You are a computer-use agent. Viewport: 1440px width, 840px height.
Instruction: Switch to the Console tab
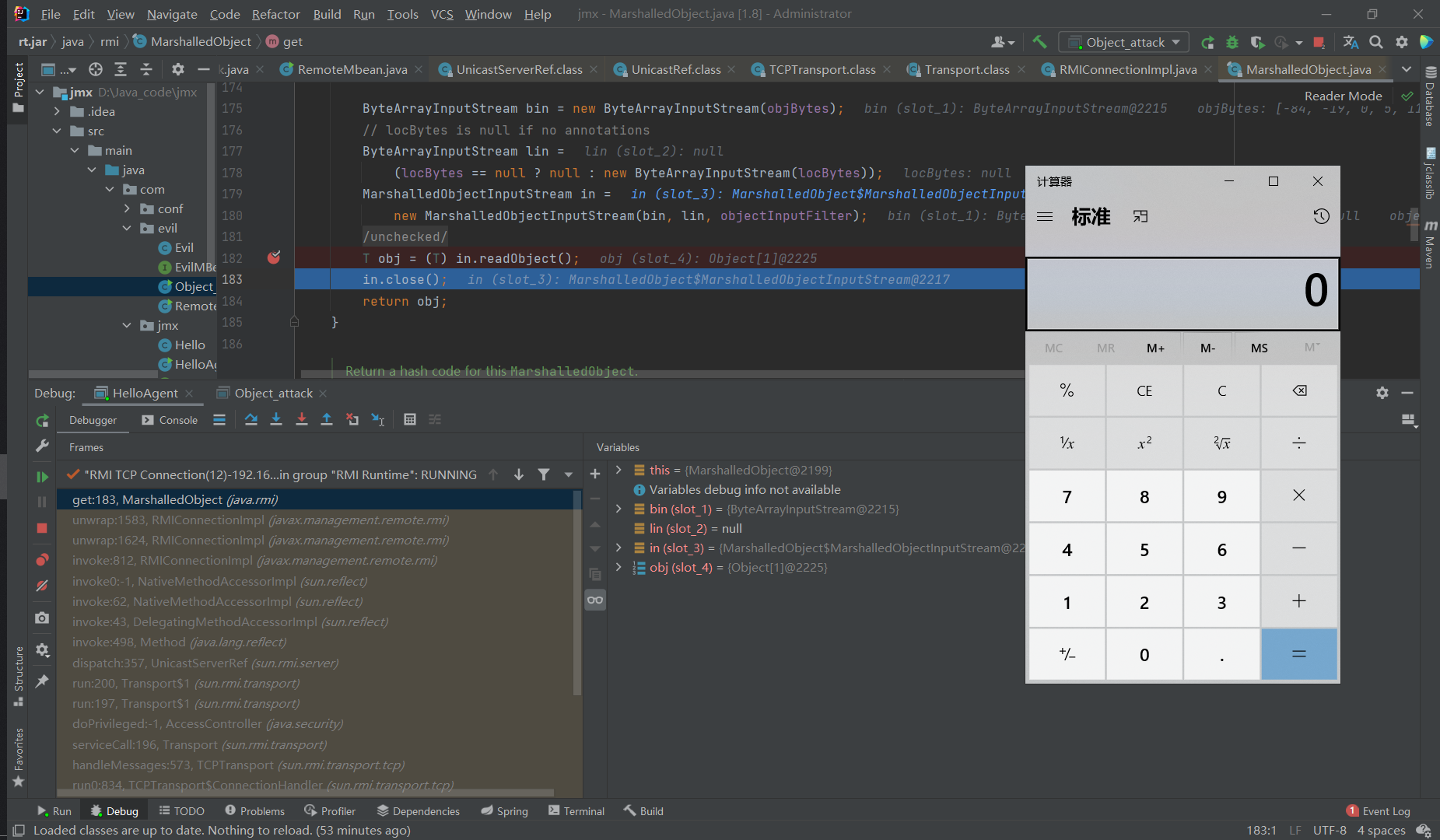tap(170, 420)
